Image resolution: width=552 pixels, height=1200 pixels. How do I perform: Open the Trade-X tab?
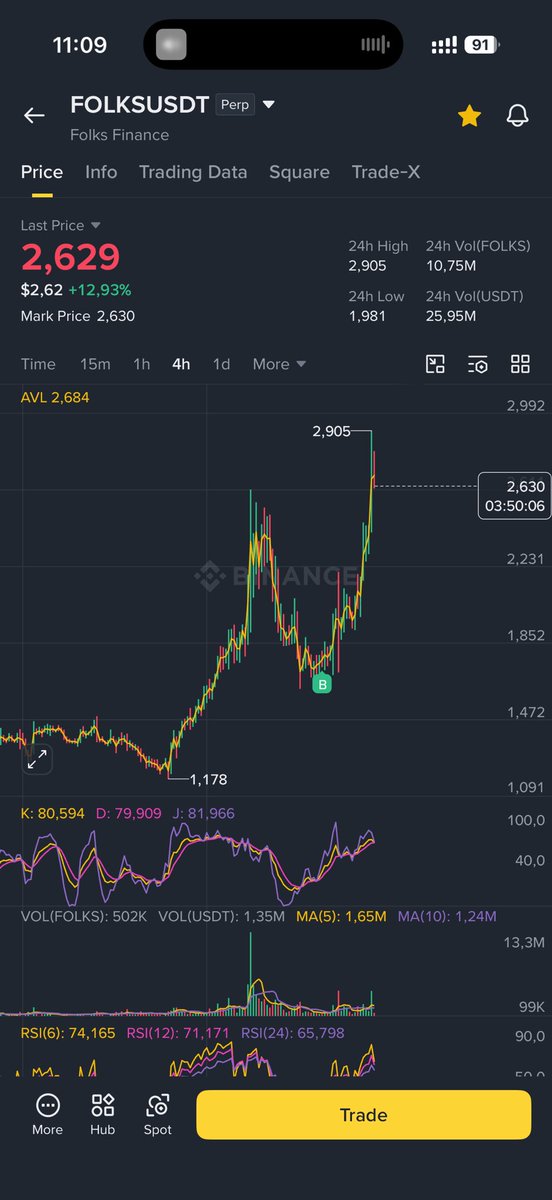point(386,172)
